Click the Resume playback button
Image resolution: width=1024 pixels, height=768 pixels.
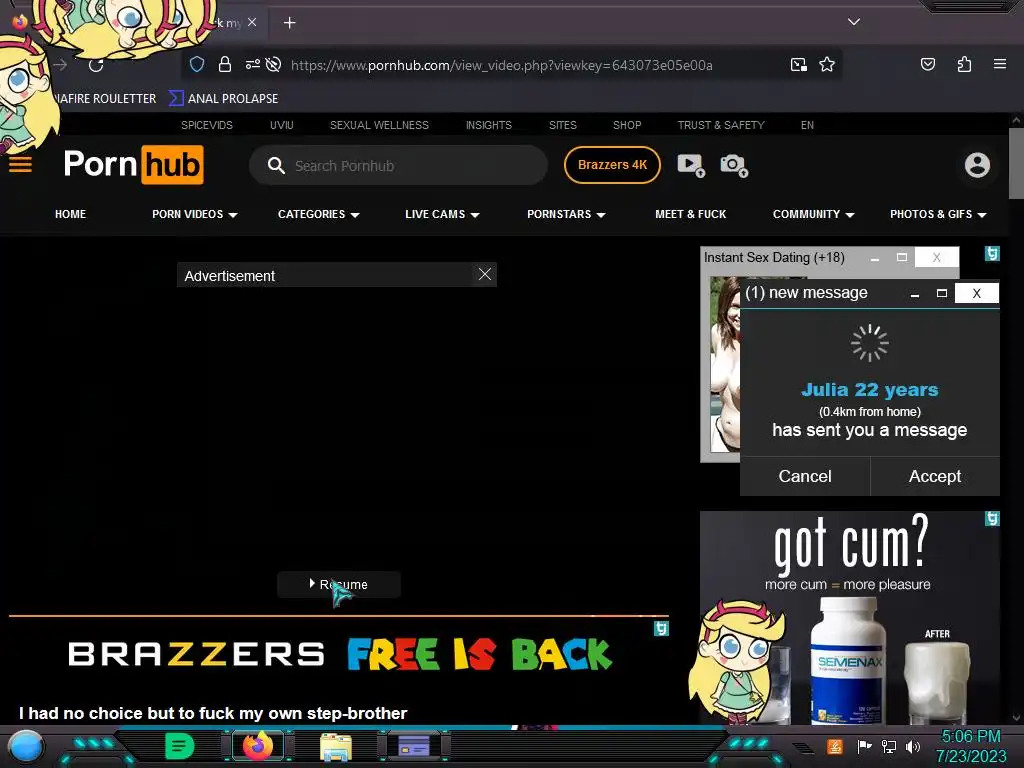point(339,584)
